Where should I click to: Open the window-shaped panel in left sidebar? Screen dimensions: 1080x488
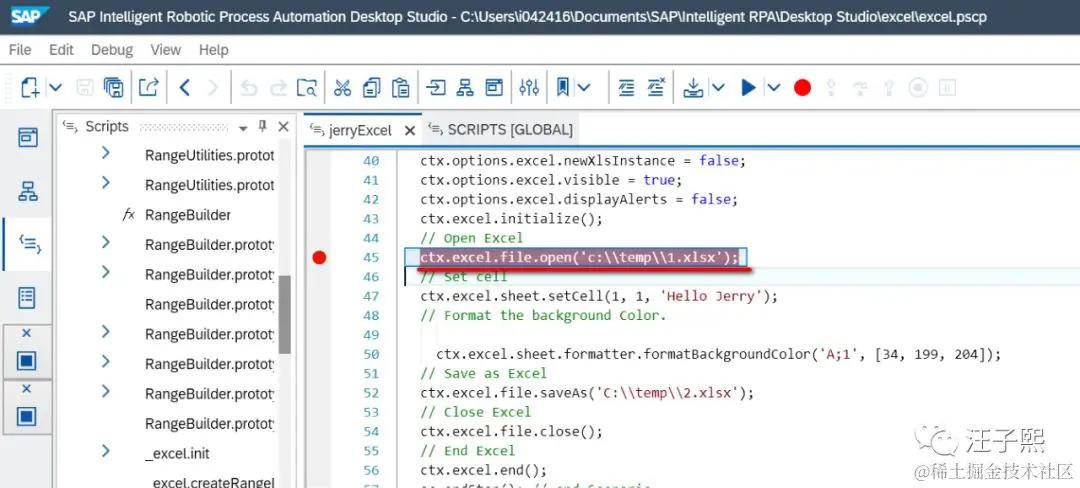28,138
